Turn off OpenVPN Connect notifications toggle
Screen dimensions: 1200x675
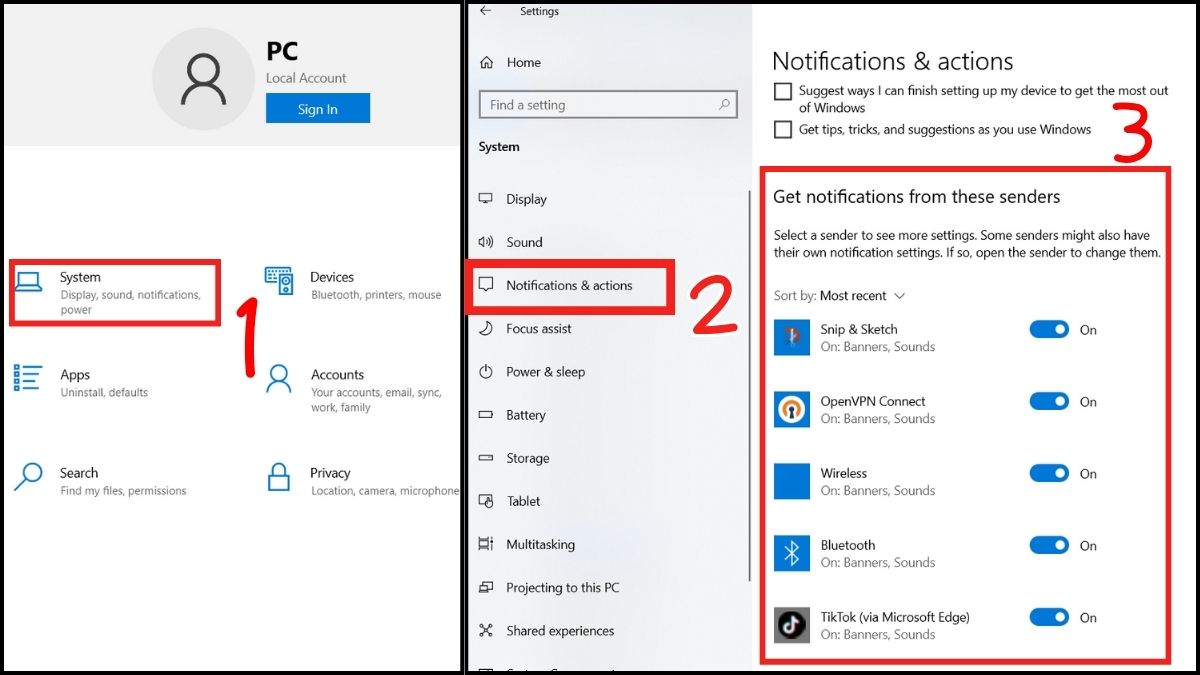(x=1049, y=401)
